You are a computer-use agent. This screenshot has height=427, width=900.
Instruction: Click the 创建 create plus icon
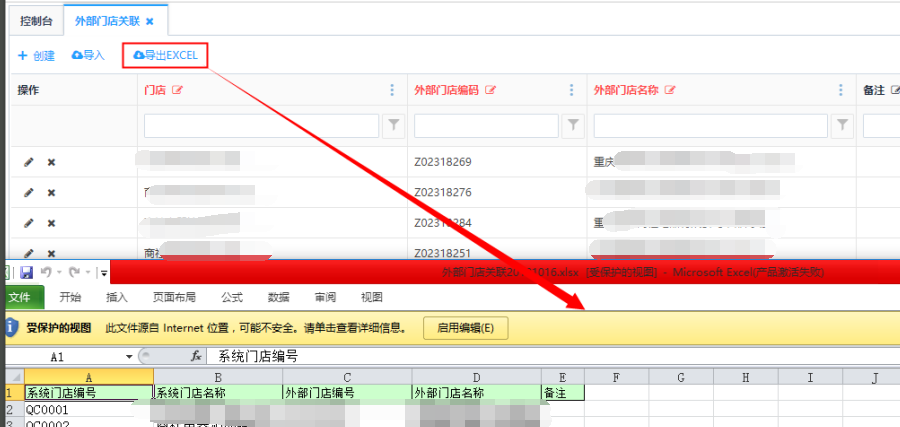[22, 56]
